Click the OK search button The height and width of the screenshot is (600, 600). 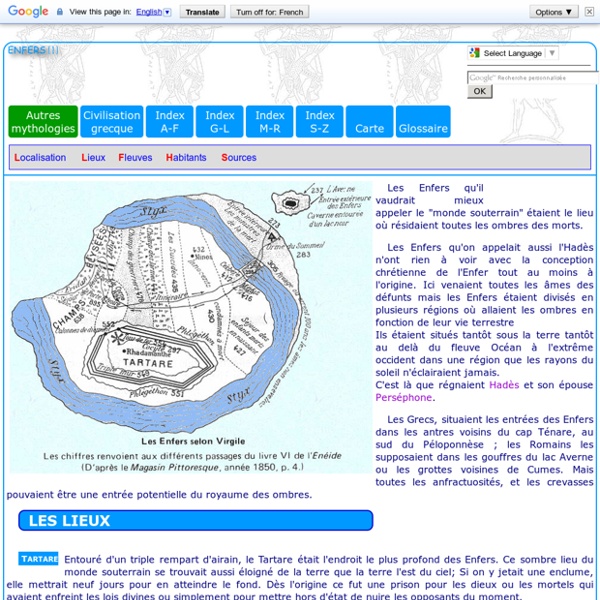click(x=480, y=91)
